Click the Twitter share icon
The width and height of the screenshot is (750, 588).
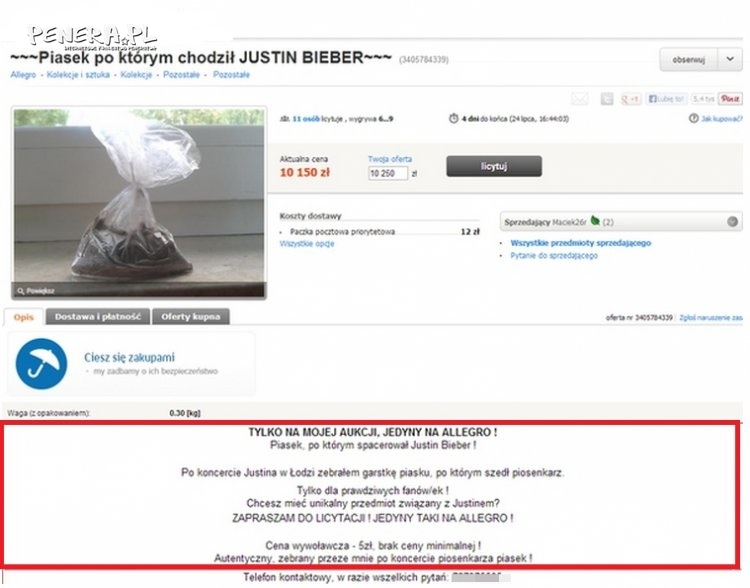pyautogui.click(x=607, y=99)
